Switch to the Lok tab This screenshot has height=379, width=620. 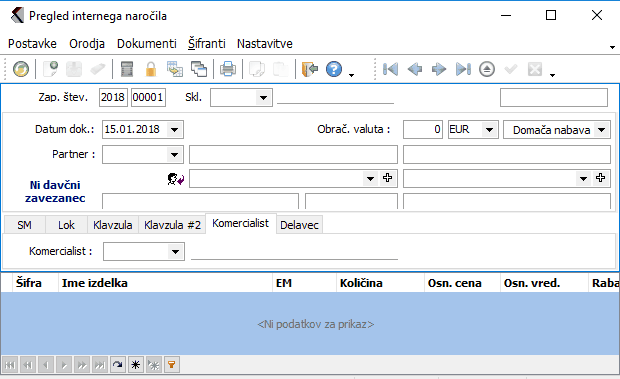click(x=66, y=225)
